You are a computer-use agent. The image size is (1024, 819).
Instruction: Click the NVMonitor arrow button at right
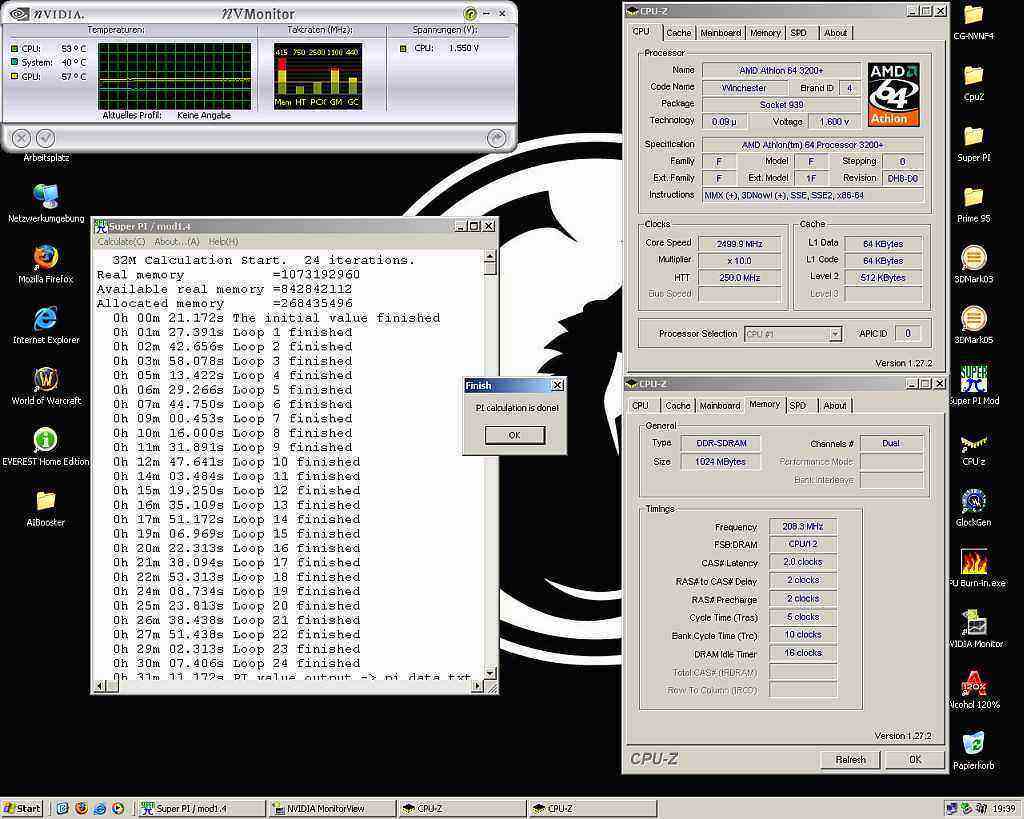point(496,138)
